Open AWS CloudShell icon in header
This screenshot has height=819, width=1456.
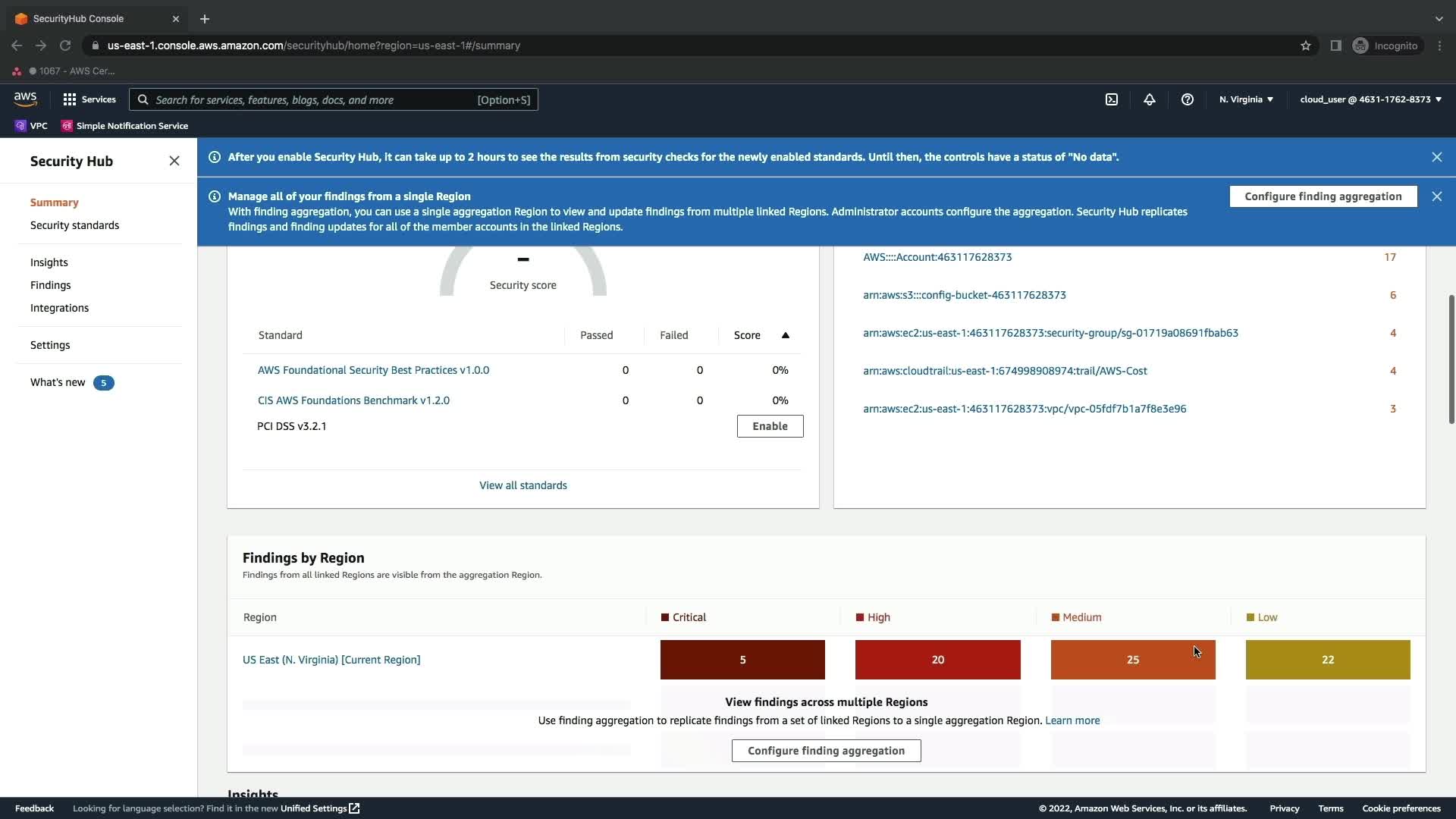pyautogui.click(x=1112, y=99)
